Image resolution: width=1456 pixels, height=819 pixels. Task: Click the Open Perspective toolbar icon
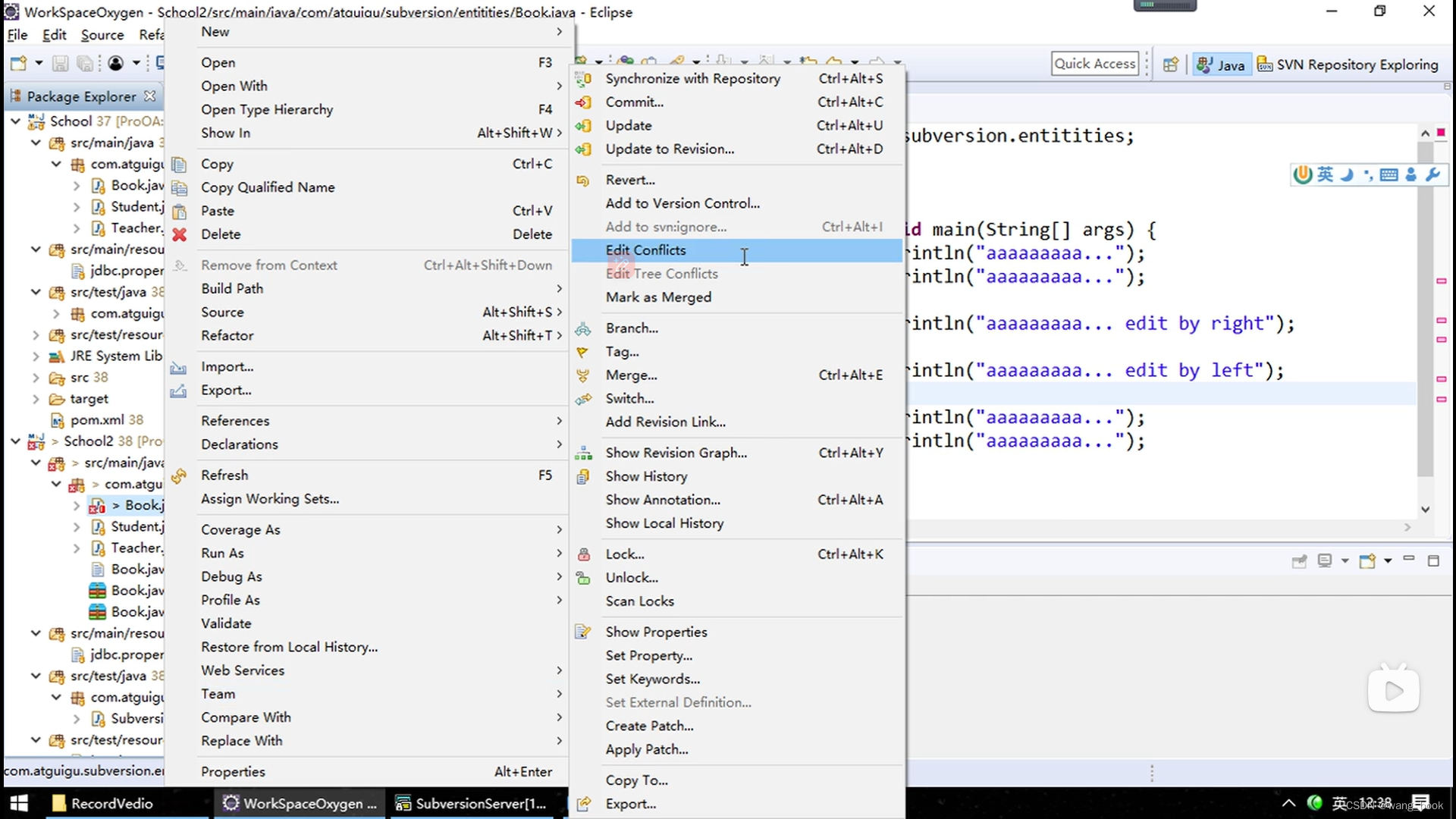tap(1171, 64)
